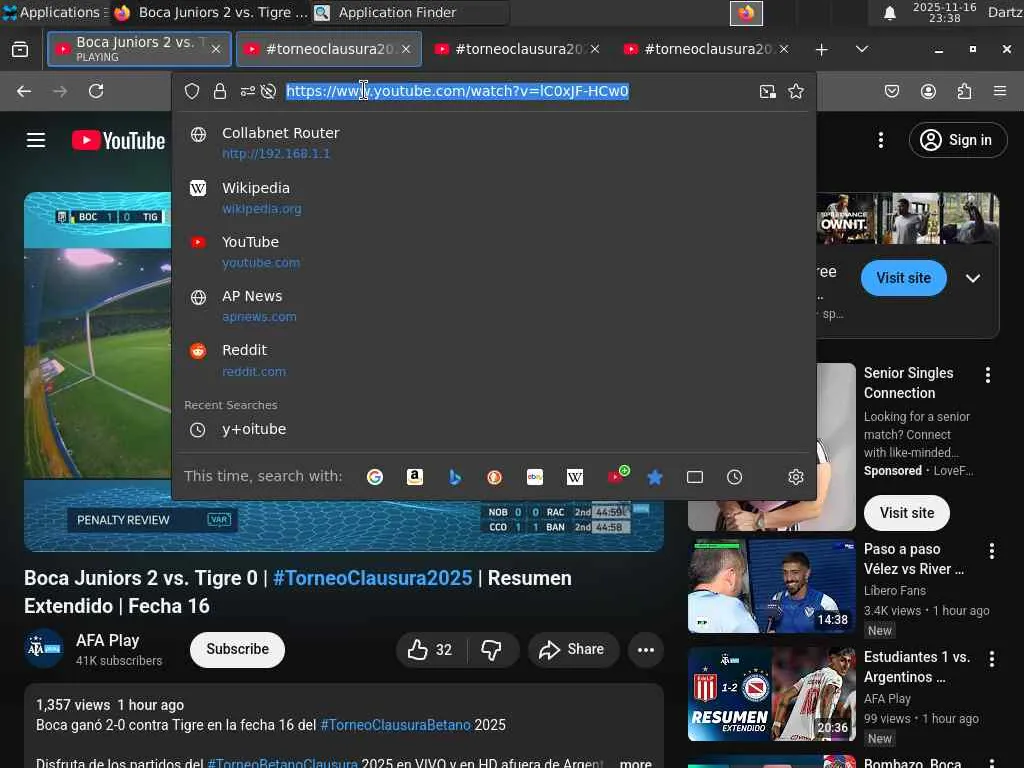
Task: Go back to the previous page
Action: (24, 91)
